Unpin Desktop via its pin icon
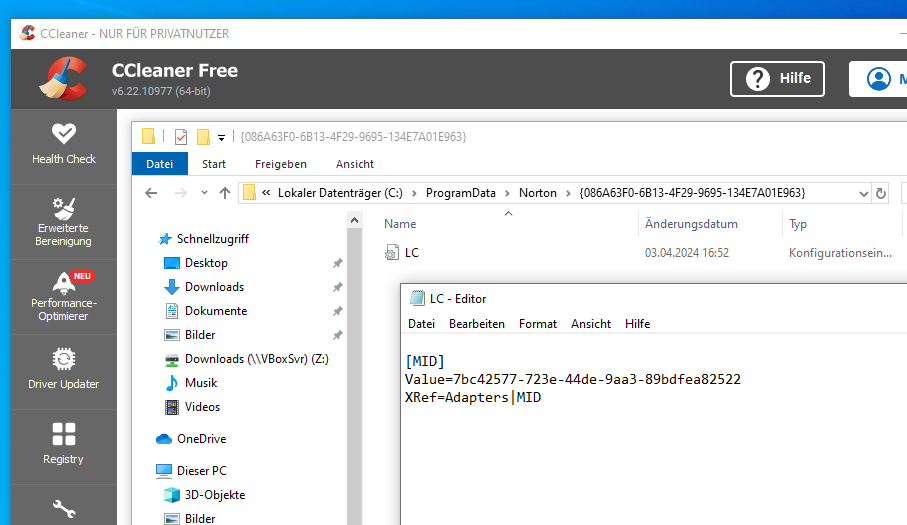This screenshot has width=907, height=525. tap(338, 263)
